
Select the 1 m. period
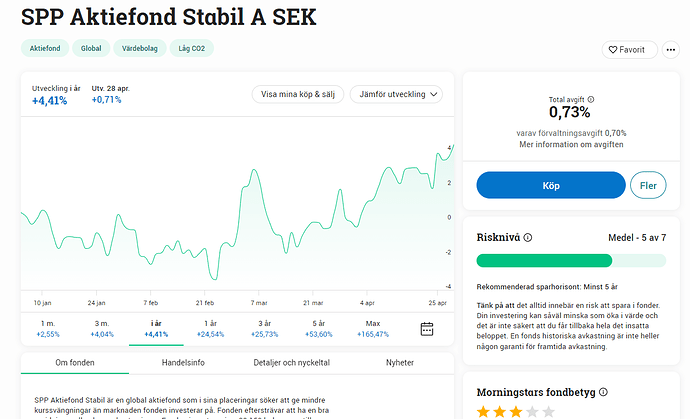[48, 329]
